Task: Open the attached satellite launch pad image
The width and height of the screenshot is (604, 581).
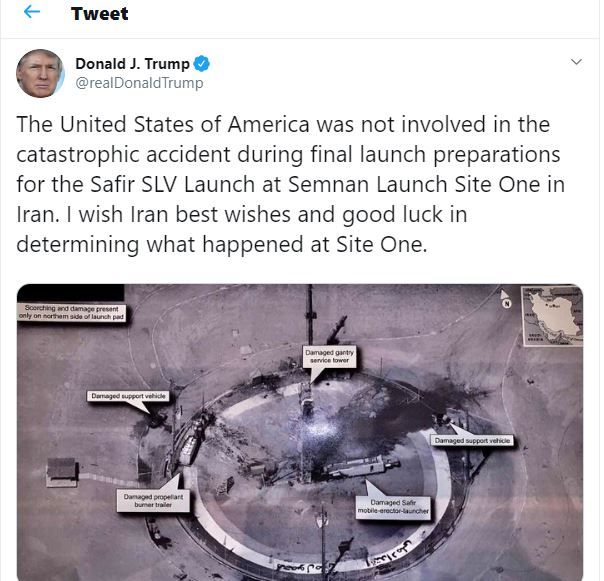Action: click(300, 432)
